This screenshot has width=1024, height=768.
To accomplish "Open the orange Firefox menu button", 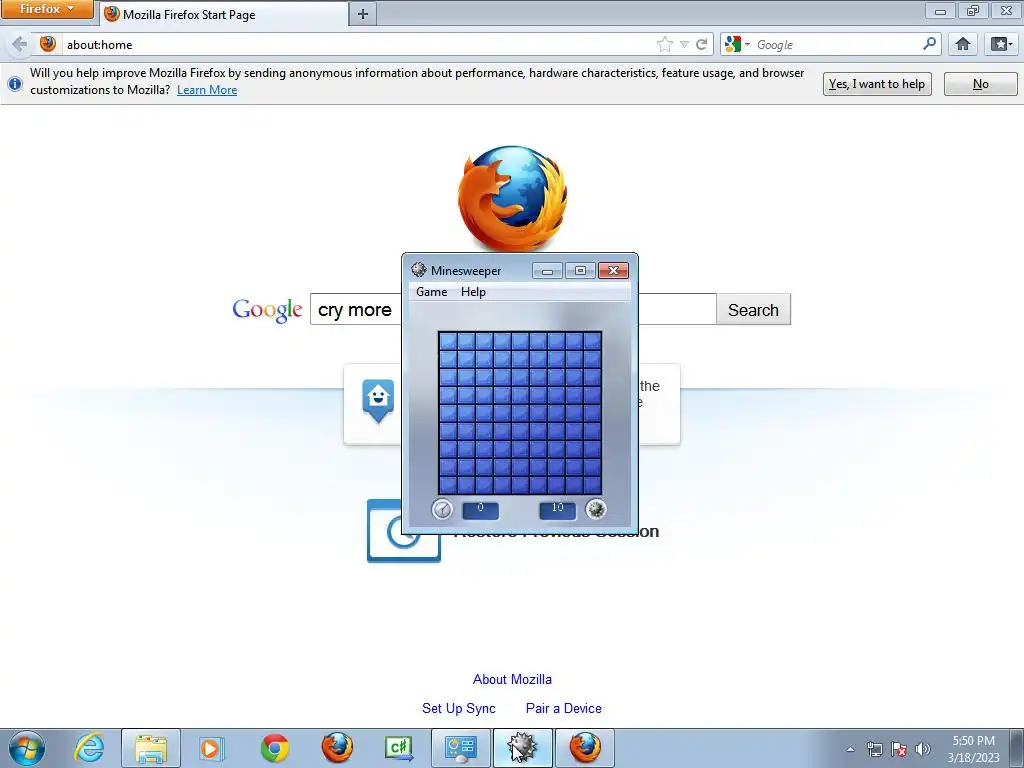I will (x=46, y=9).
